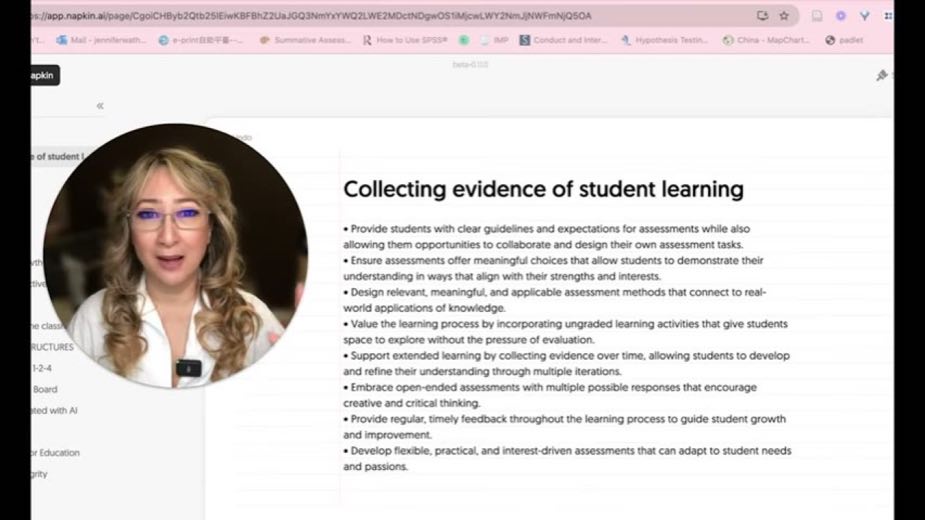925x520 pixels.
Task: Click the bullet 'Design relevant, meaningful, and applicable'
Action: pos(555,300)
